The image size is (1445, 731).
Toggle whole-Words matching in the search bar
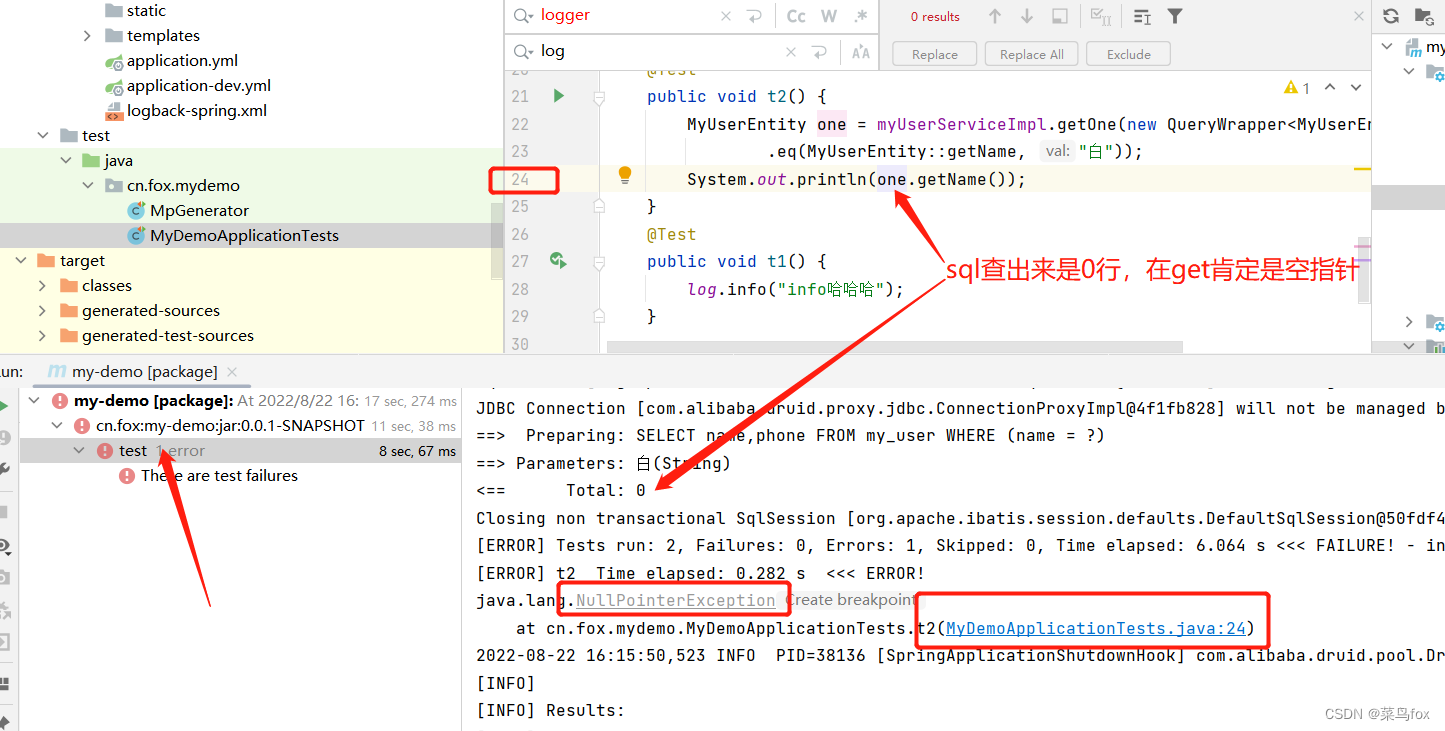[829, 16]
